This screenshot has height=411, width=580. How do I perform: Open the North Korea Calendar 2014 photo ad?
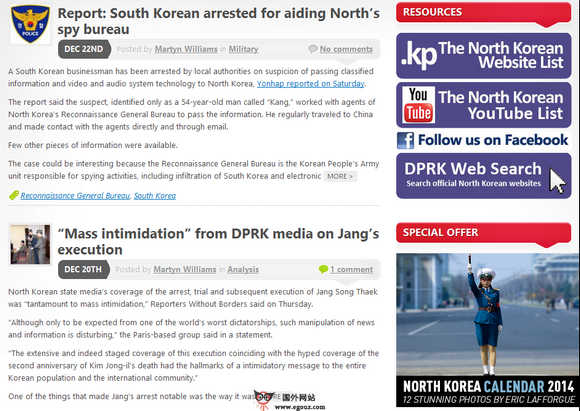point(488,314)
